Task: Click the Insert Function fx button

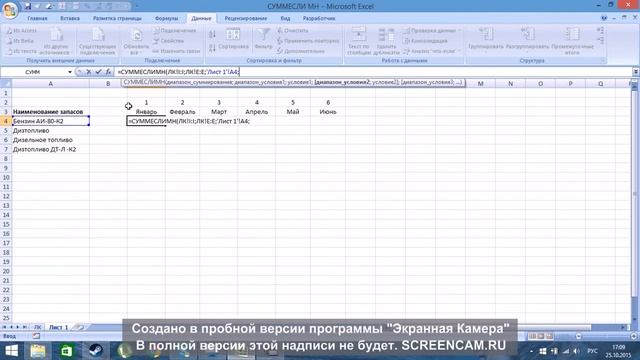Action: pos(108,72)
